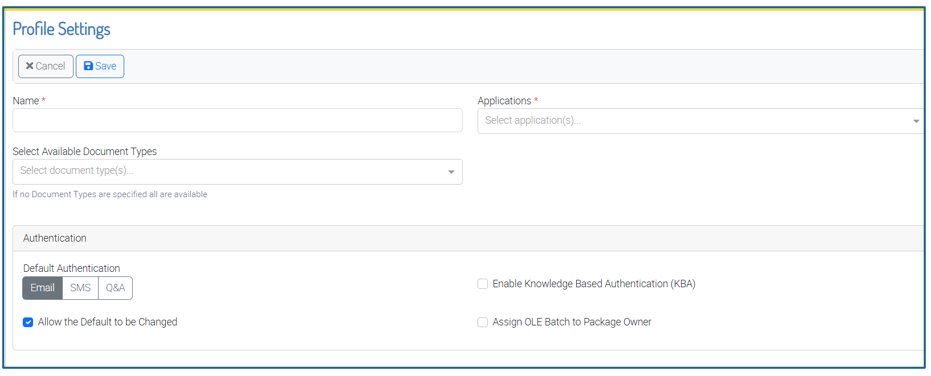The height and width of the screenshot is (376, 931).
Task: Switch default authentication to SMS
Action: point(80,288)
